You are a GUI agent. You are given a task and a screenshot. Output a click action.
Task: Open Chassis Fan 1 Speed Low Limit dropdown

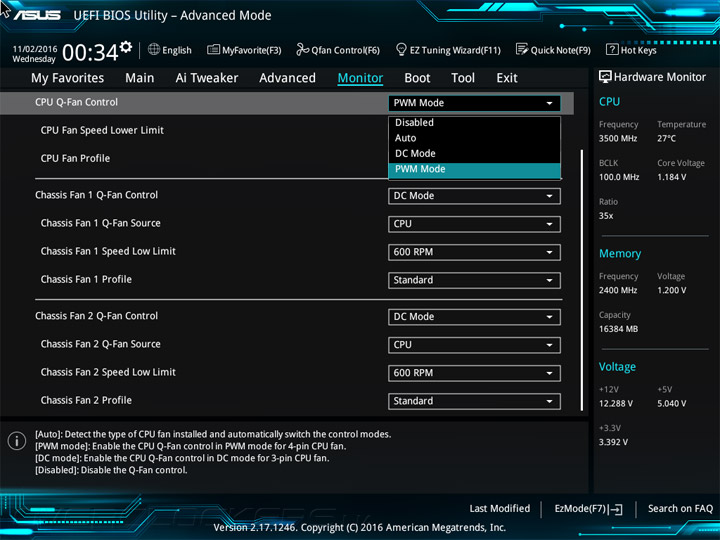tap(474, 252)
